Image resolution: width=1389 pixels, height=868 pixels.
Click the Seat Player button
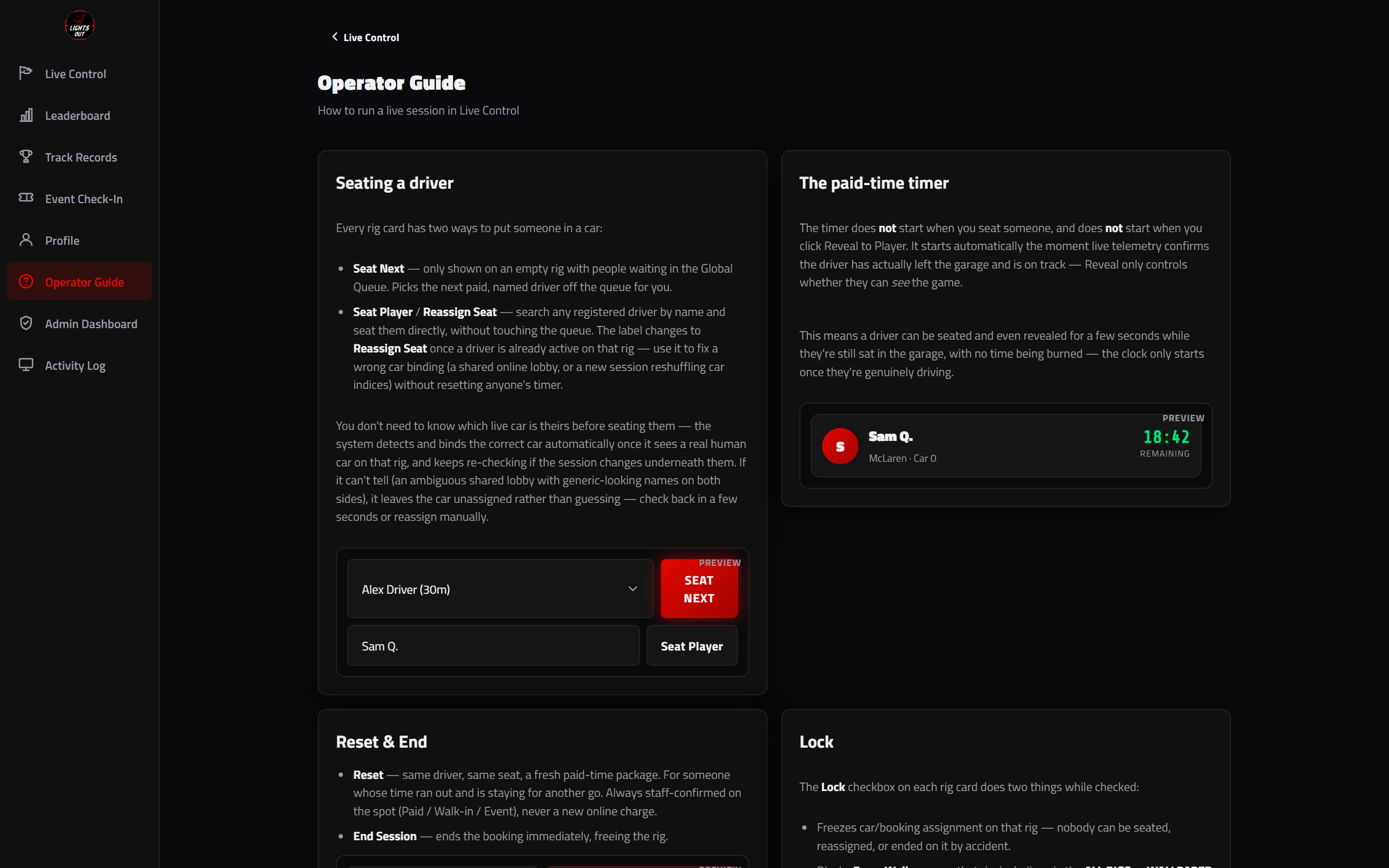coord(692,646)
